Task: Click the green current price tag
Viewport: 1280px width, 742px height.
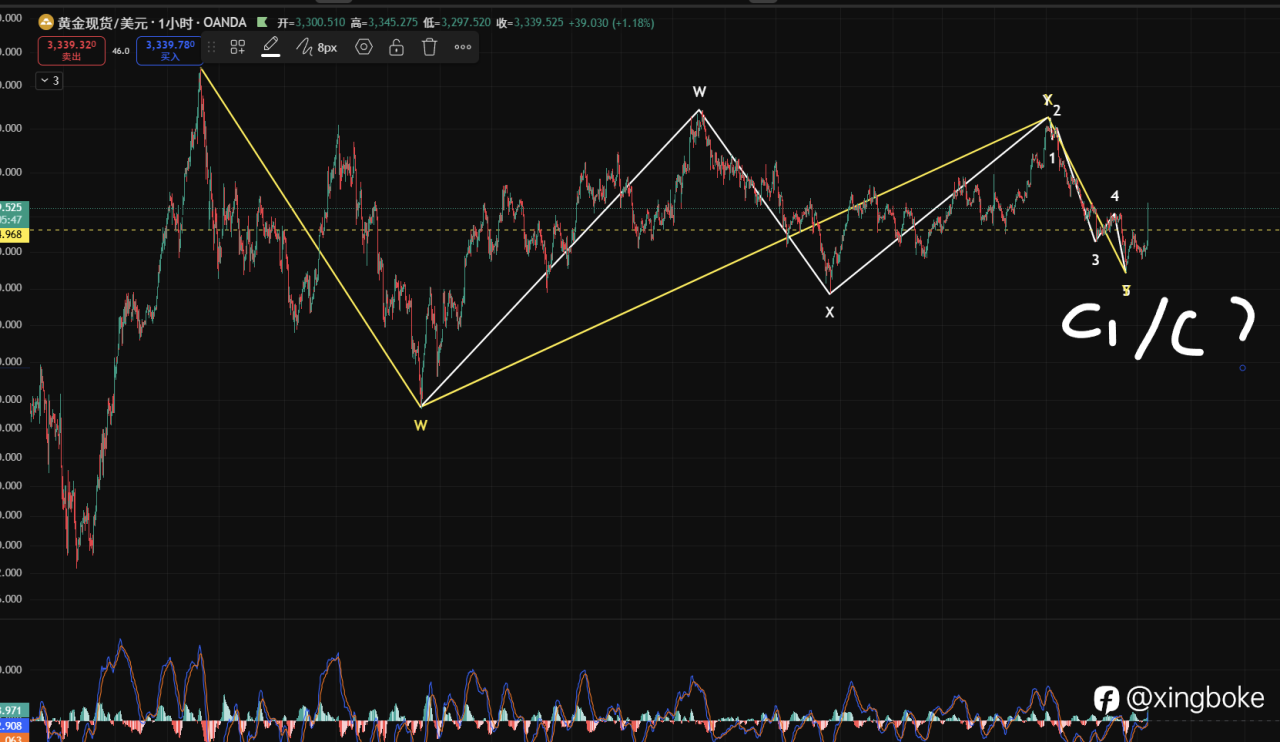Action: pos(12,213)
